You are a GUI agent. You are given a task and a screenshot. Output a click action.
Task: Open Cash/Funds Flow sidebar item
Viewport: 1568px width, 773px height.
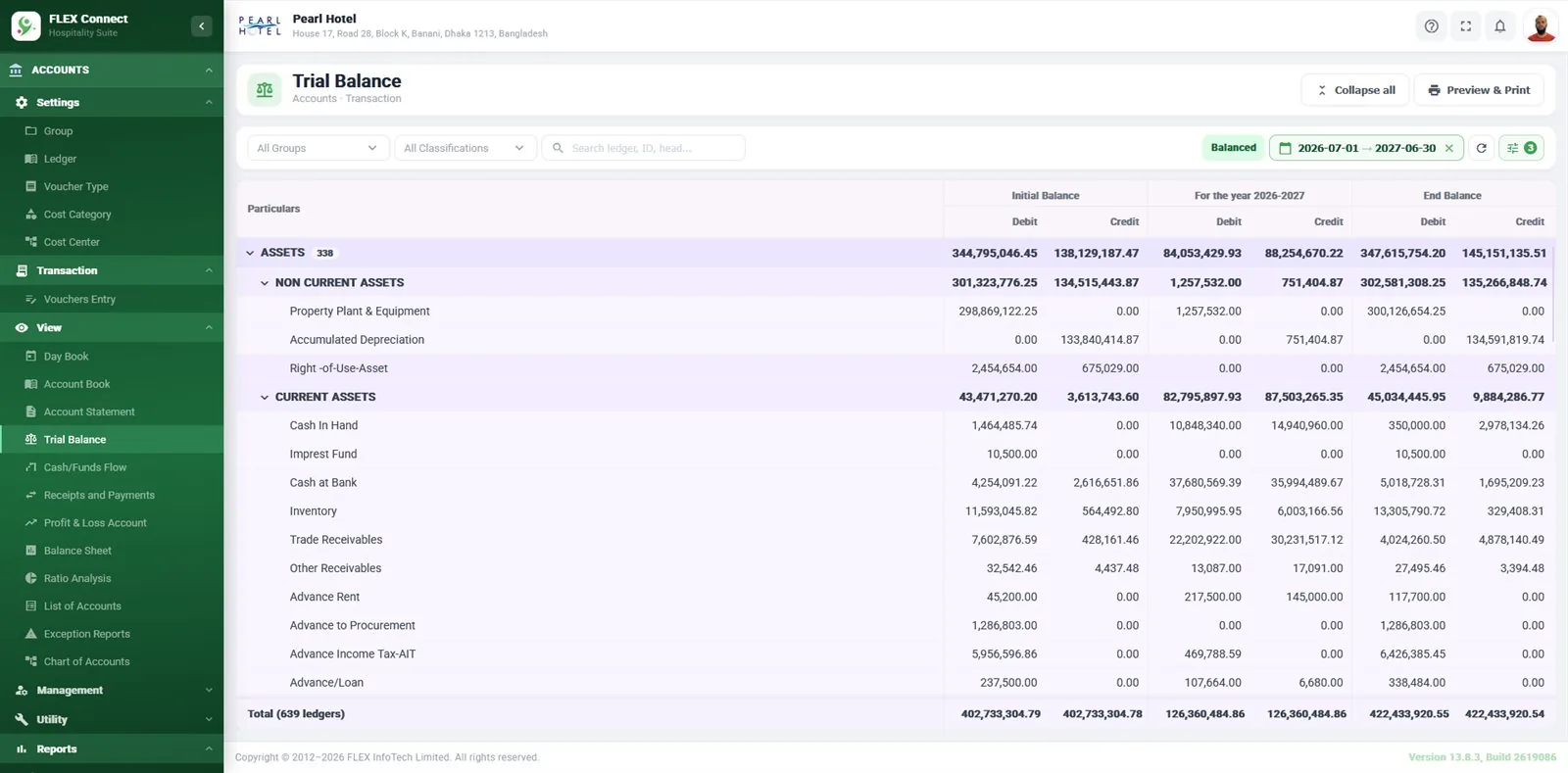click(112, 467)
